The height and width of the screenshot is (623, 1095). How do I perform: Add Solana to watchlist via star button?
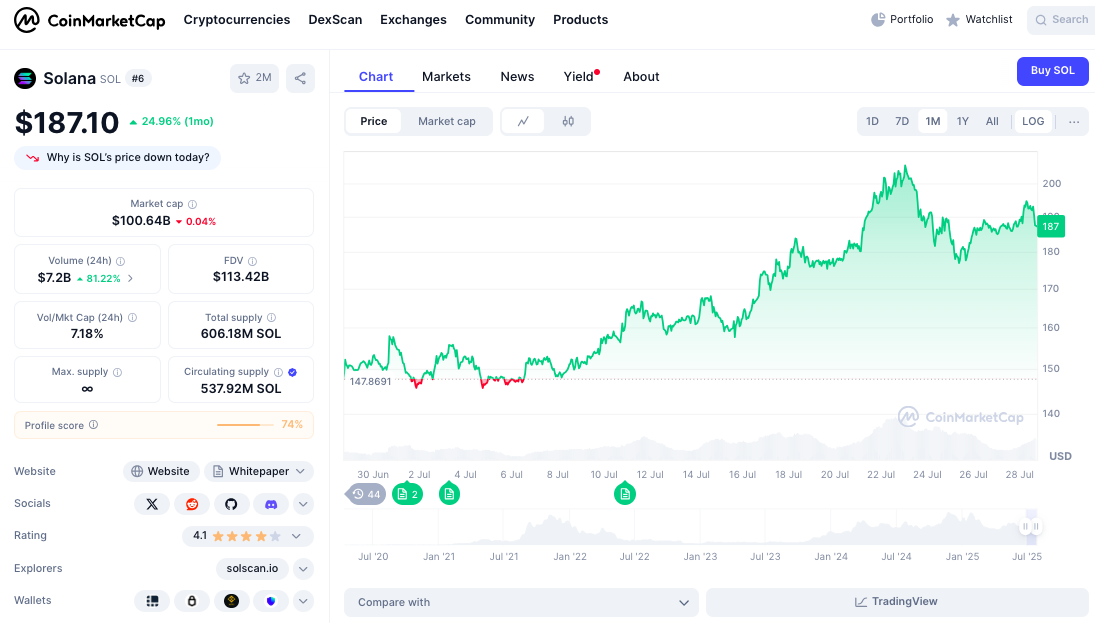254,78
